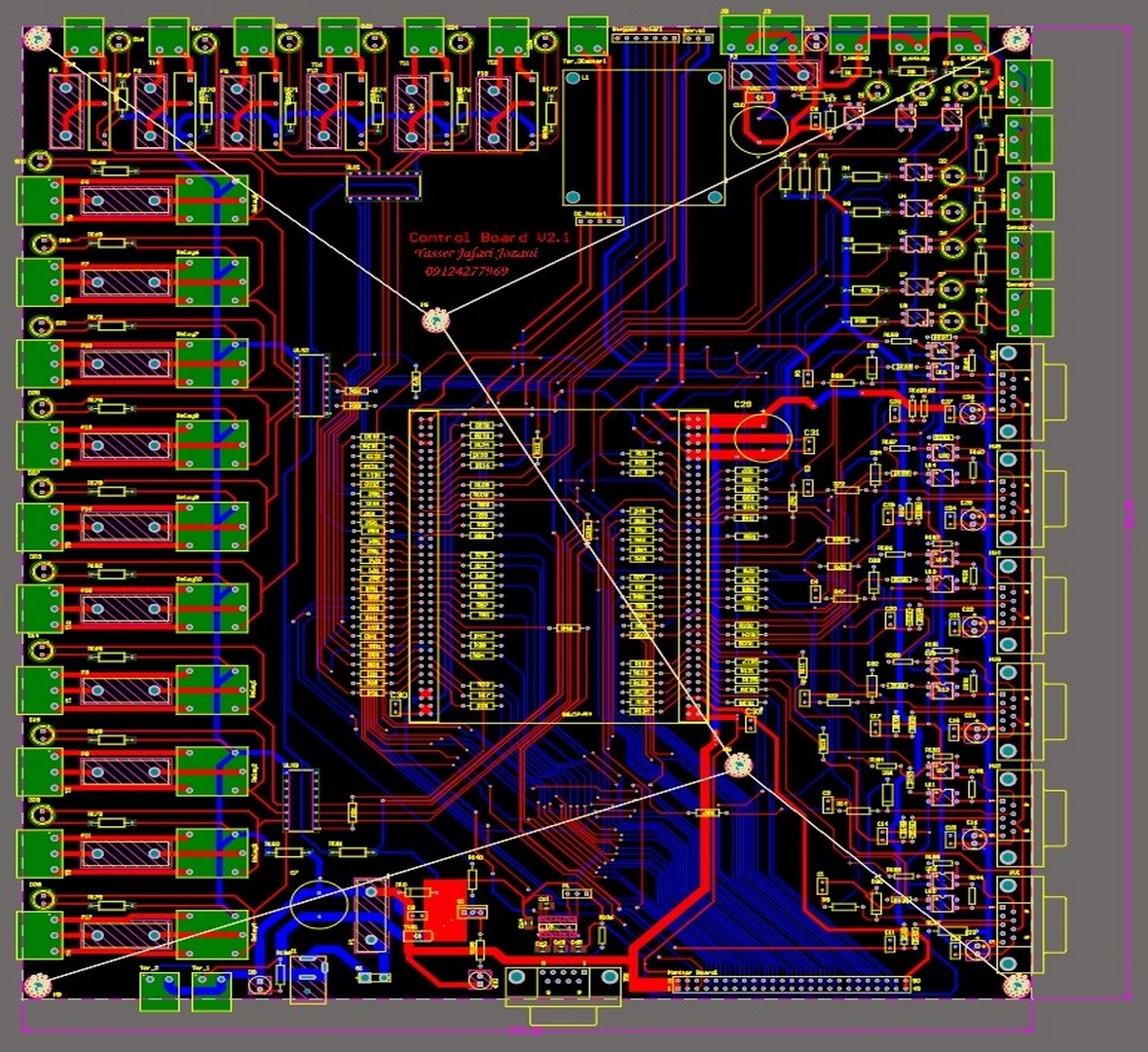Click the topmost green sensor terminal on right edge
Screen dimensions: 1148x1052
tap(1028, 84)
